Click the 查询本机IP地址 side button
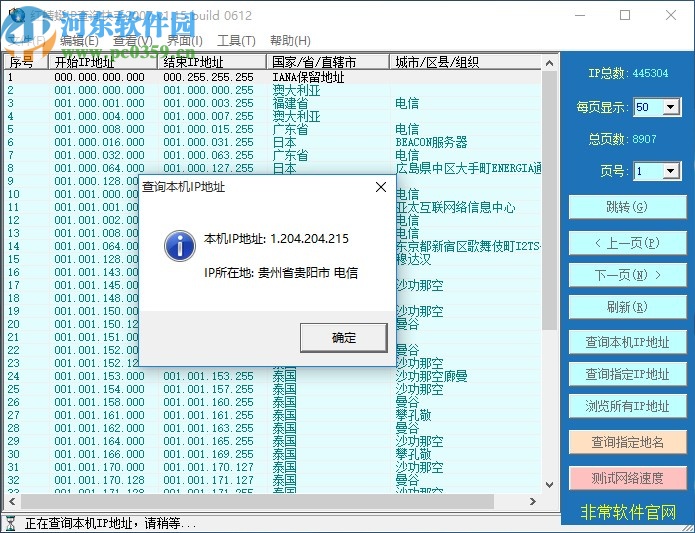The width and height of the screenshot is (695, 533). [627, 342]
